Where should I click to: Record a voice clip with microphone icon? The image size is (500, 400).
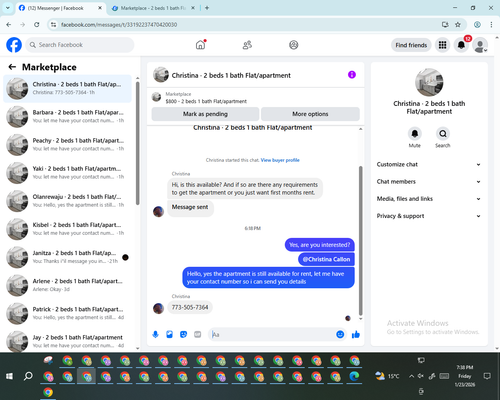coord(155,334)
